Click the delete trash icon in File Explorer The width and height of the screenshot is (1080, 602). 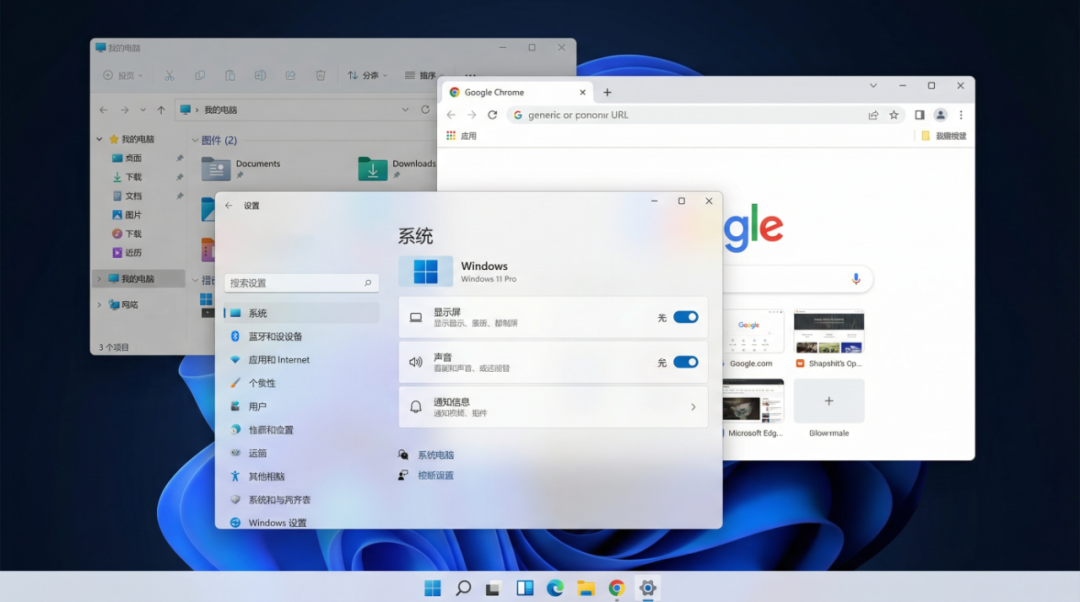pos(320,75)
